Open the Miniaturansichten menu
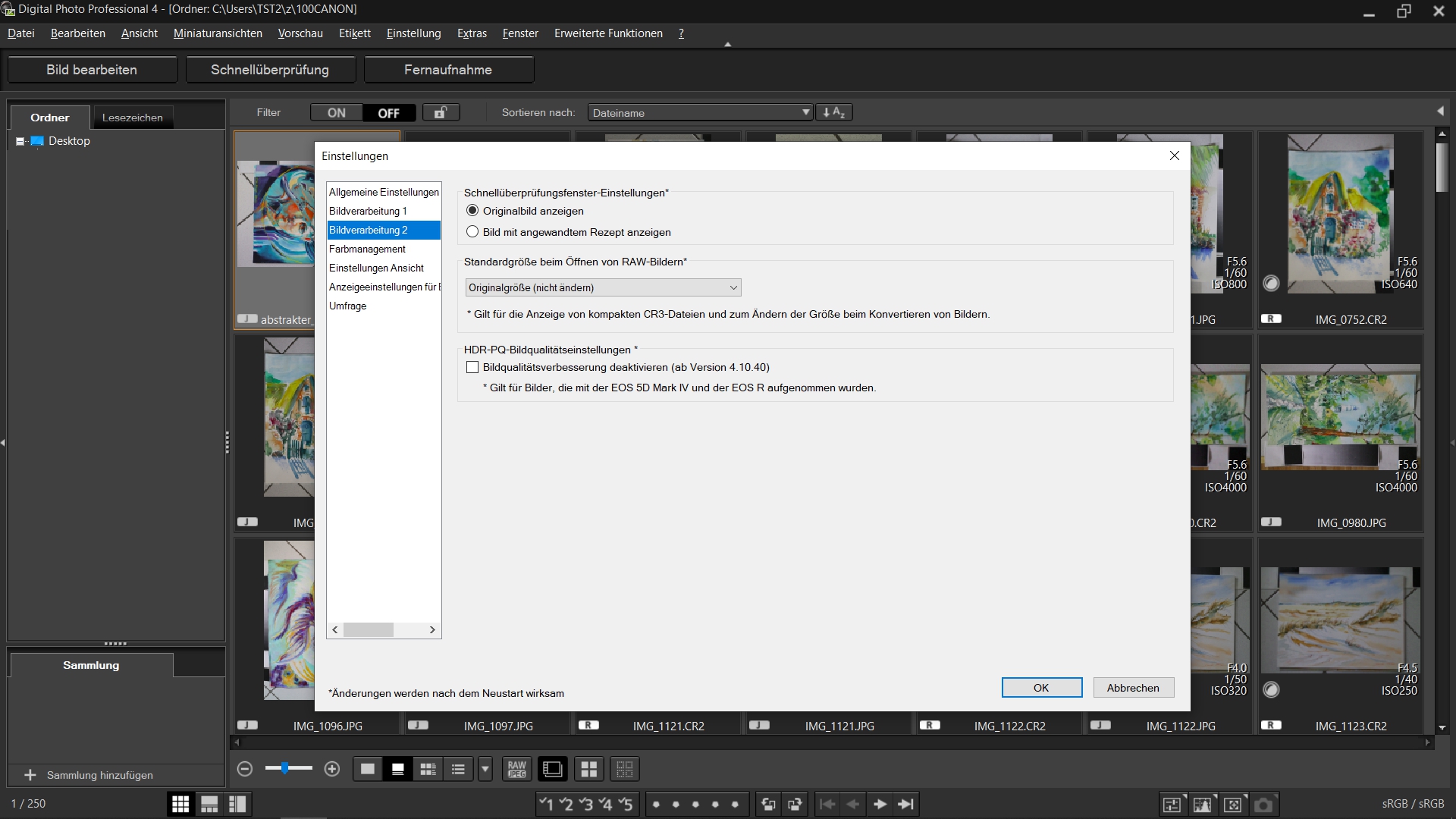This screenshot has height=819, width=1456. click(218, 33)
